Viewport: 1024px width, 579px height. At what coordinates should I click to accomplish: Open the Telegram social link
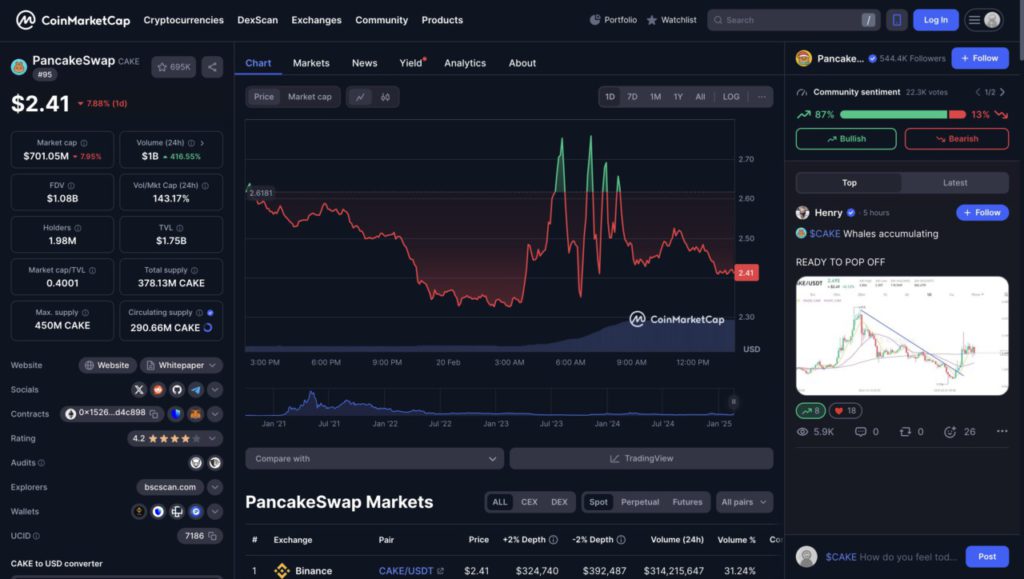click(196, 390)
